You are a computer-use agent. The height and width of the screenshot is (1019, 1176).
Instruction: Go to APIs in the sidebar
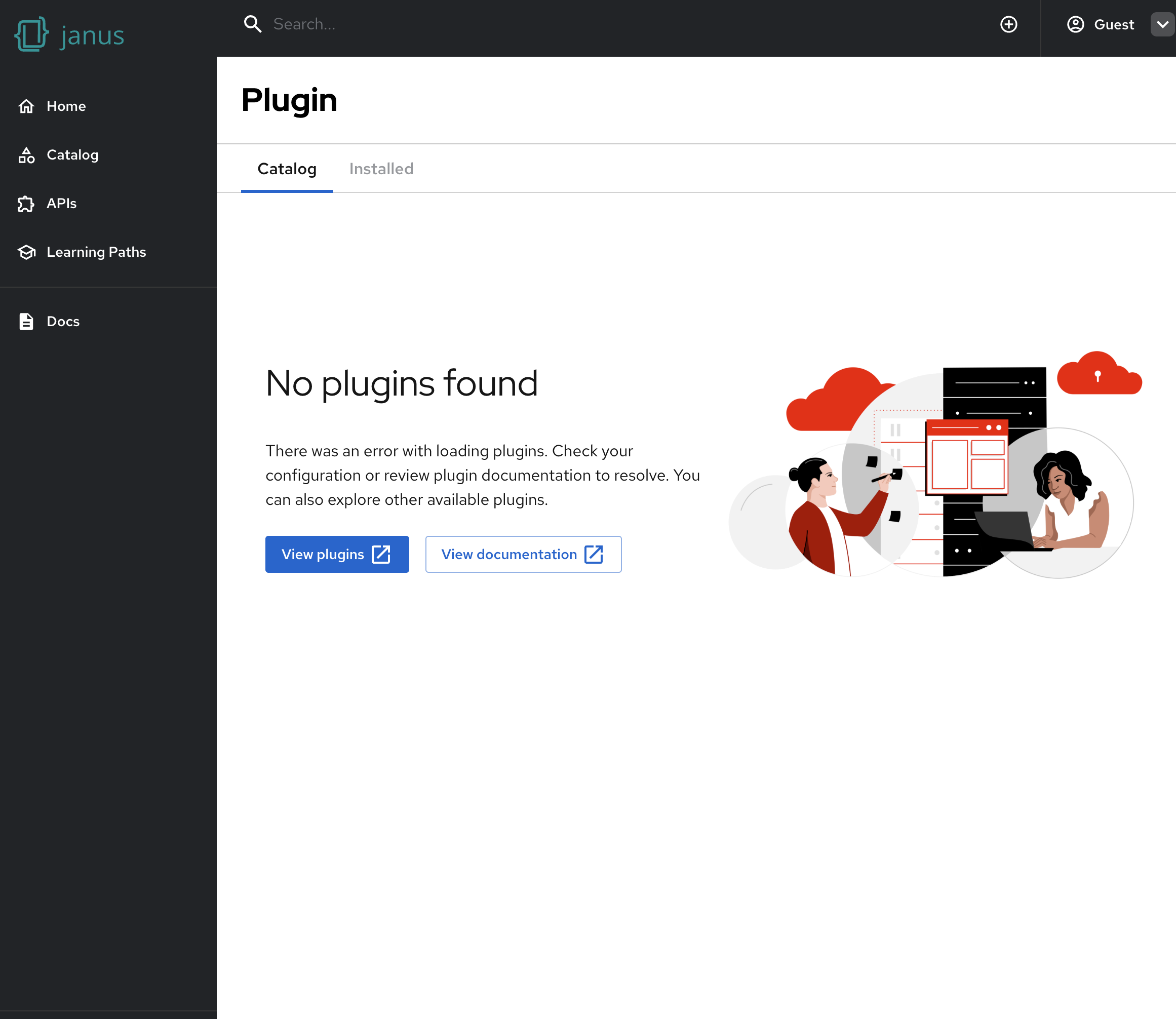pos(61,204)
